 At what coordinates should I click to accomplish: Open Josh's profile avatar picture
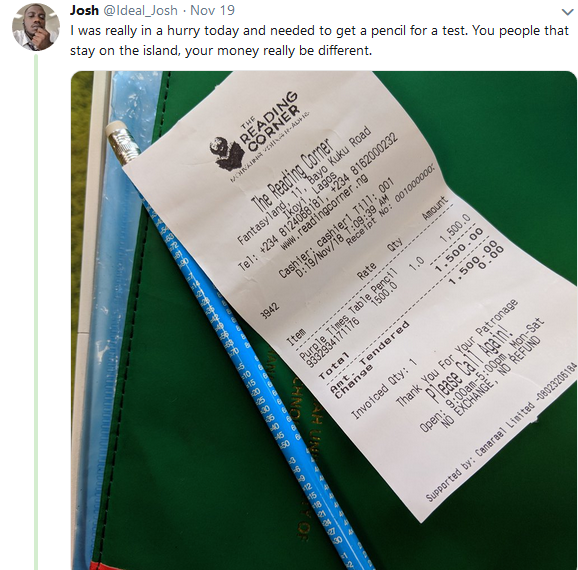tap(36, 27)
